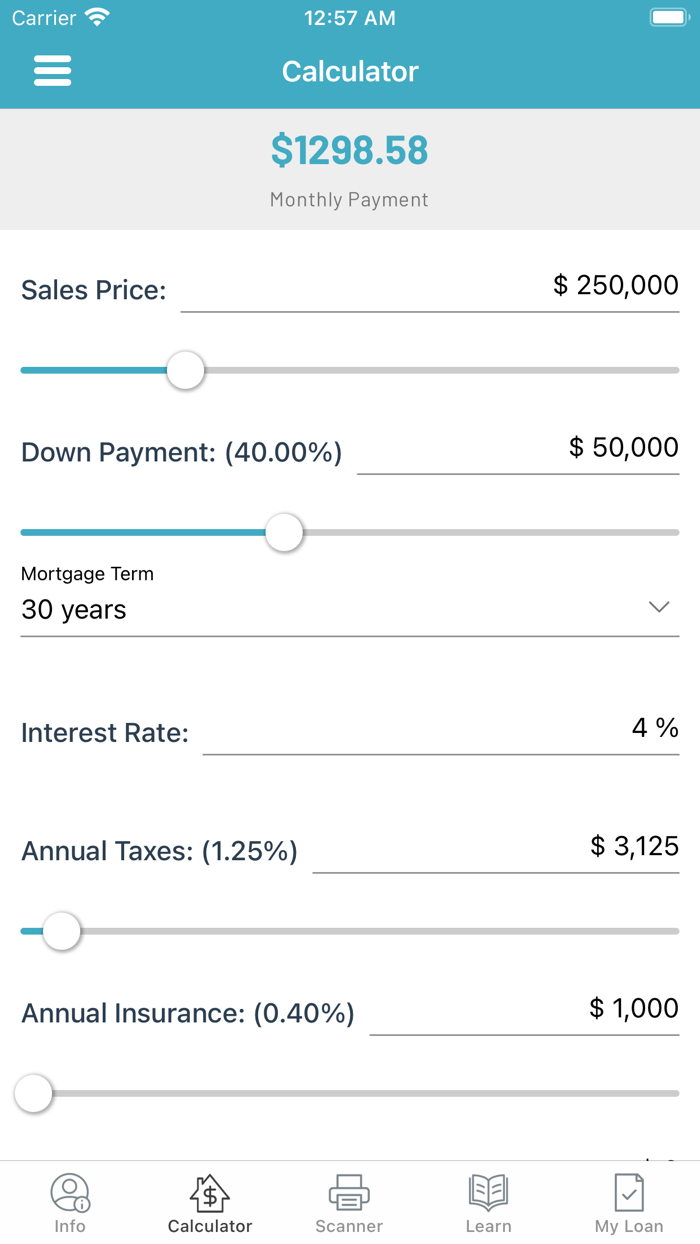
Task: Open the My Loan checklist icon
Action: [628, 1192]
